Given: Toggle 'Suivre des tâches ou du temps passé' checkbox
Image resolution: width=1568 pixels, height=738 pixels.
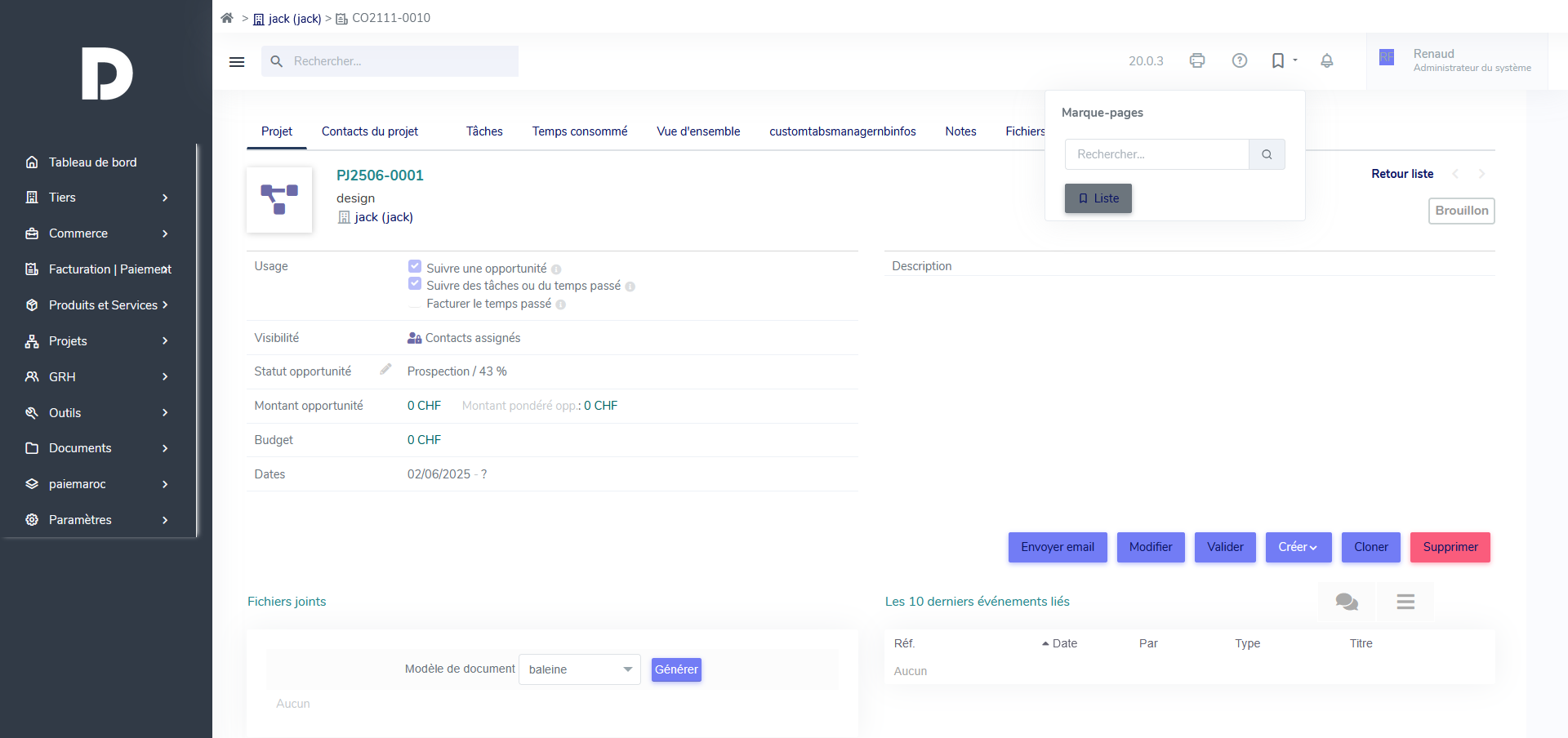Looking at the screenshot, I should point(415,284).
